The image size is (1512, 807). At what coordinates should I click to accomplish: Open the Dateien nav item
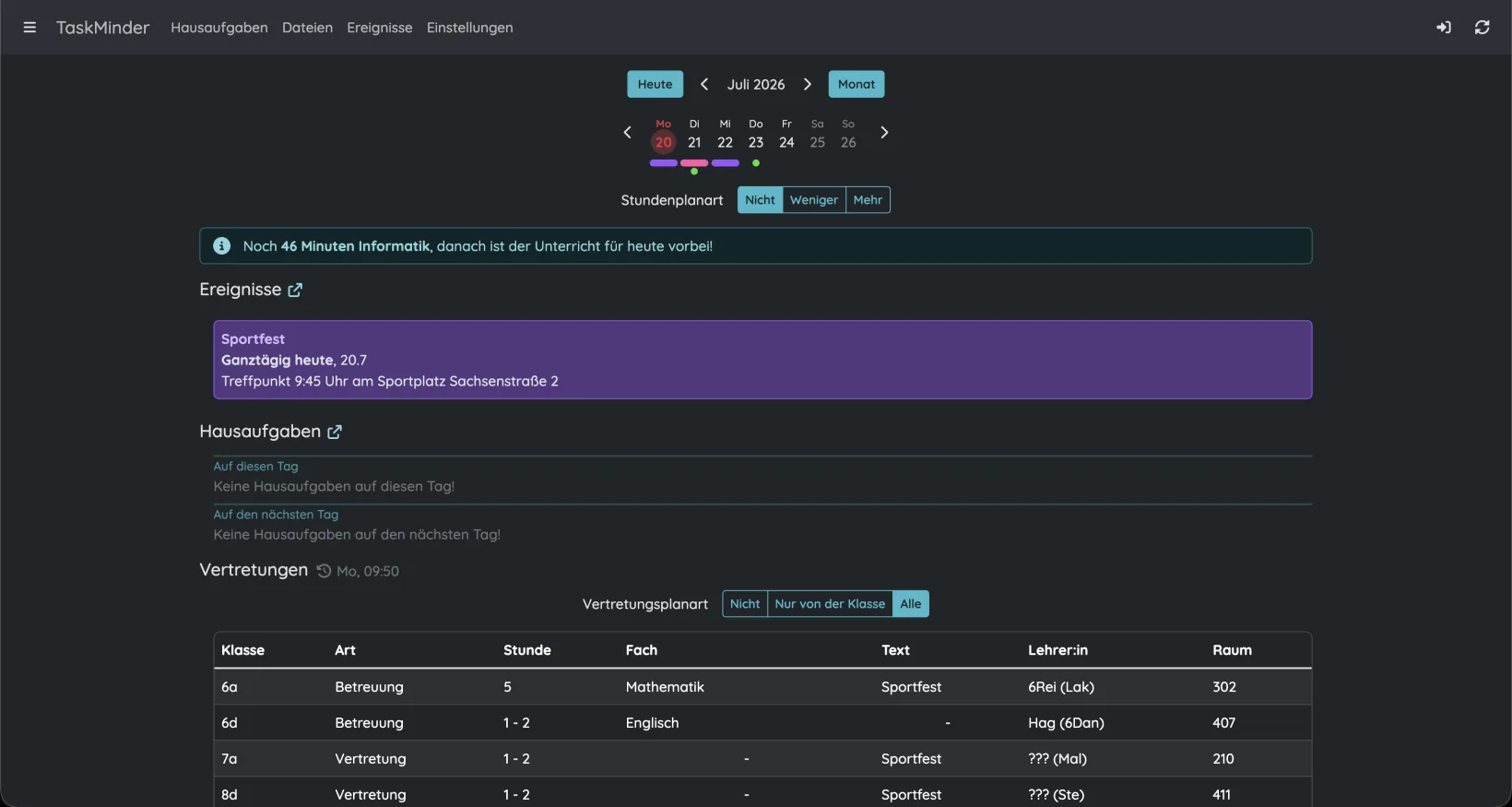[x=307, y=28]
